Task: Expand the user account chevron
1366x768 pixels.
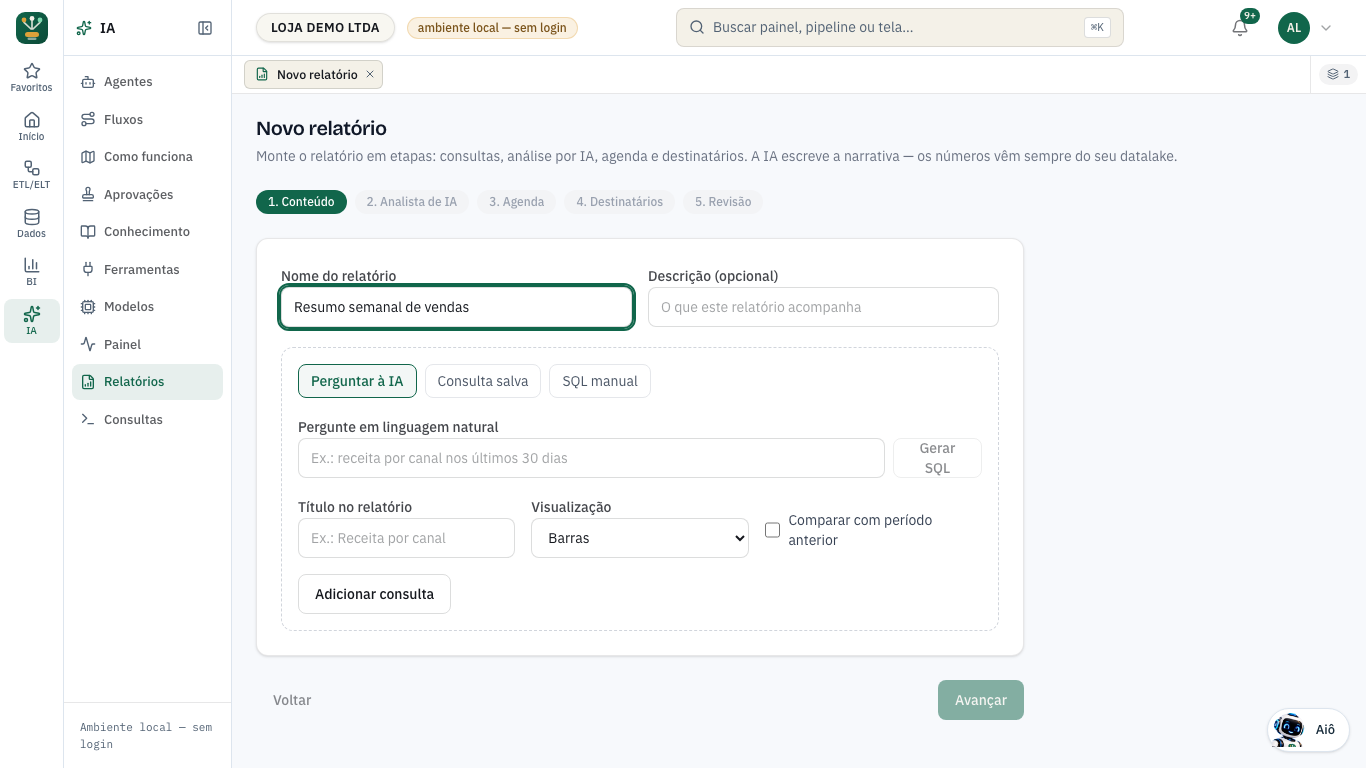Action: (x=1326, y=28)
